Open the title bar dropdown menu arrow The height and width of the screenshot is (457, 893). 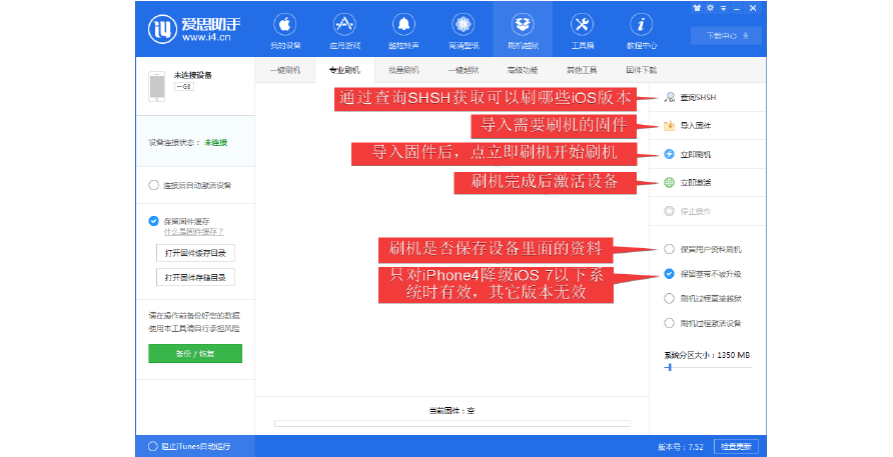pos(723,8)
